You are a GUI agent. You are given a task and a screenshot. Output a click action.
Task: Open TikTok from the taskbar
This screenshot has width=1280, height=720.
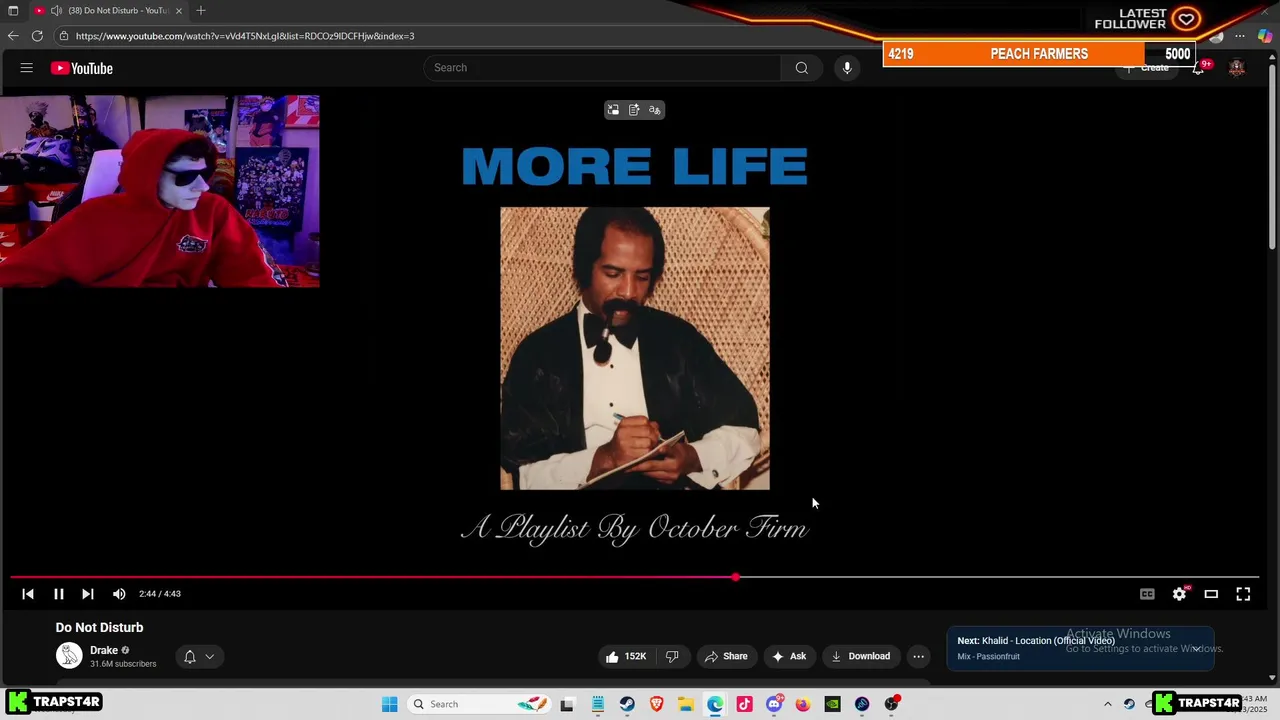(744, 704)
